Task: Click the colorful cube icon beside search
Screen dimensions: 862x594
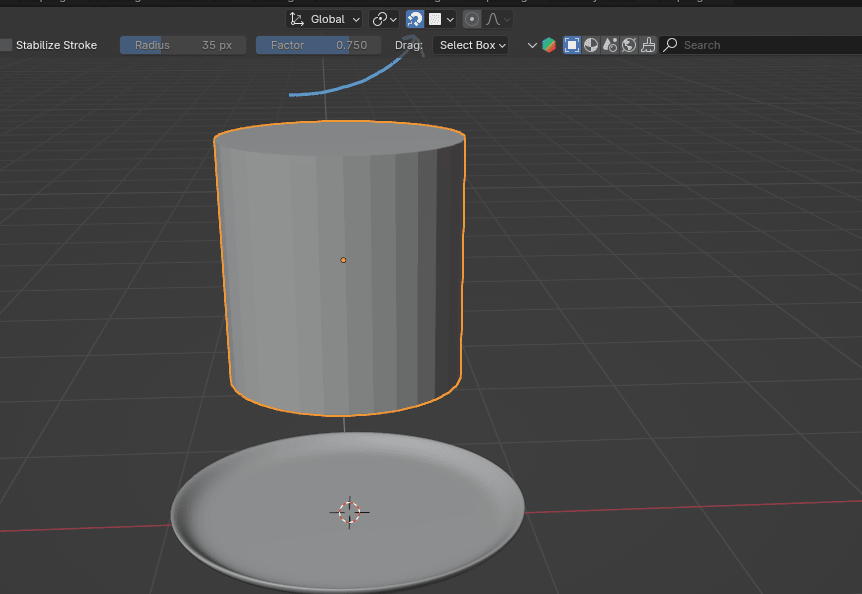Action: click(x=549, y=45)
